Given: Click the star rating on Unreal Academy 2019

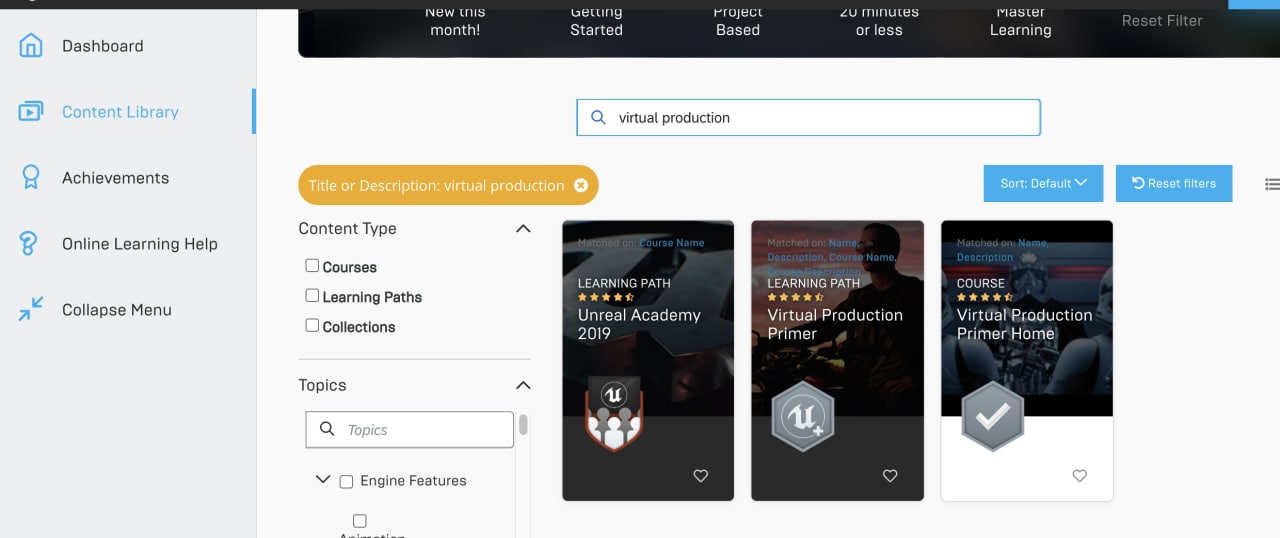Looking at the screenshot, I should (x=606, y=297).
